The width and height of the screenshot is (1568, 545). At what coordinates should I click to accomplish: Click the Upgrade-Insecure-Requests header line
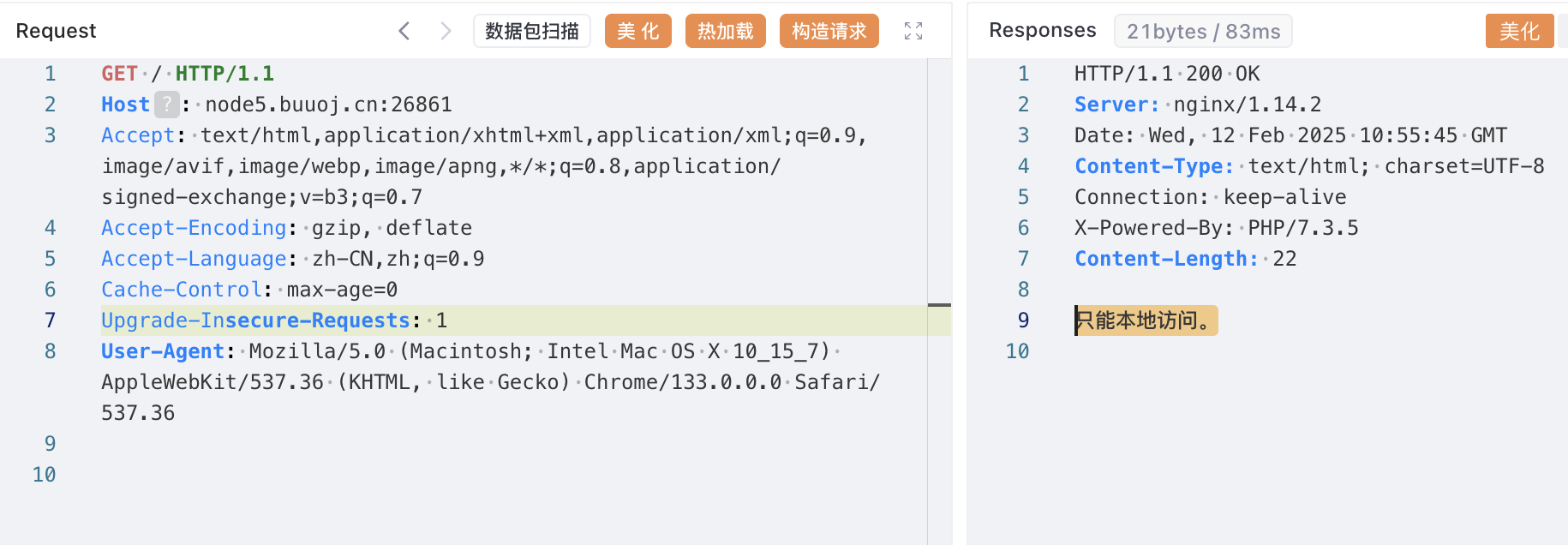pos(255,320)
